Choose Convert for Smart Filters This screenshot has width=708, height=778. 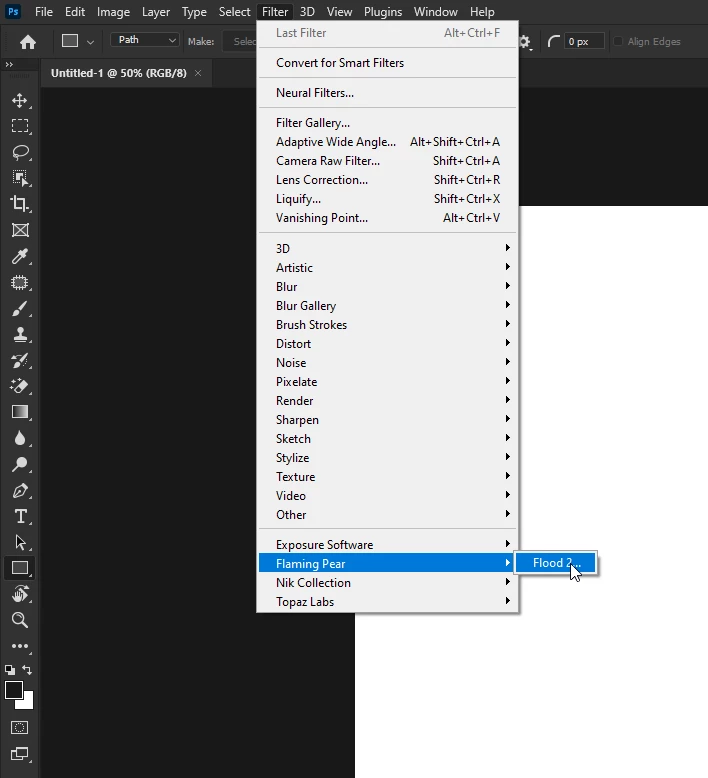(x=387, y=63)
